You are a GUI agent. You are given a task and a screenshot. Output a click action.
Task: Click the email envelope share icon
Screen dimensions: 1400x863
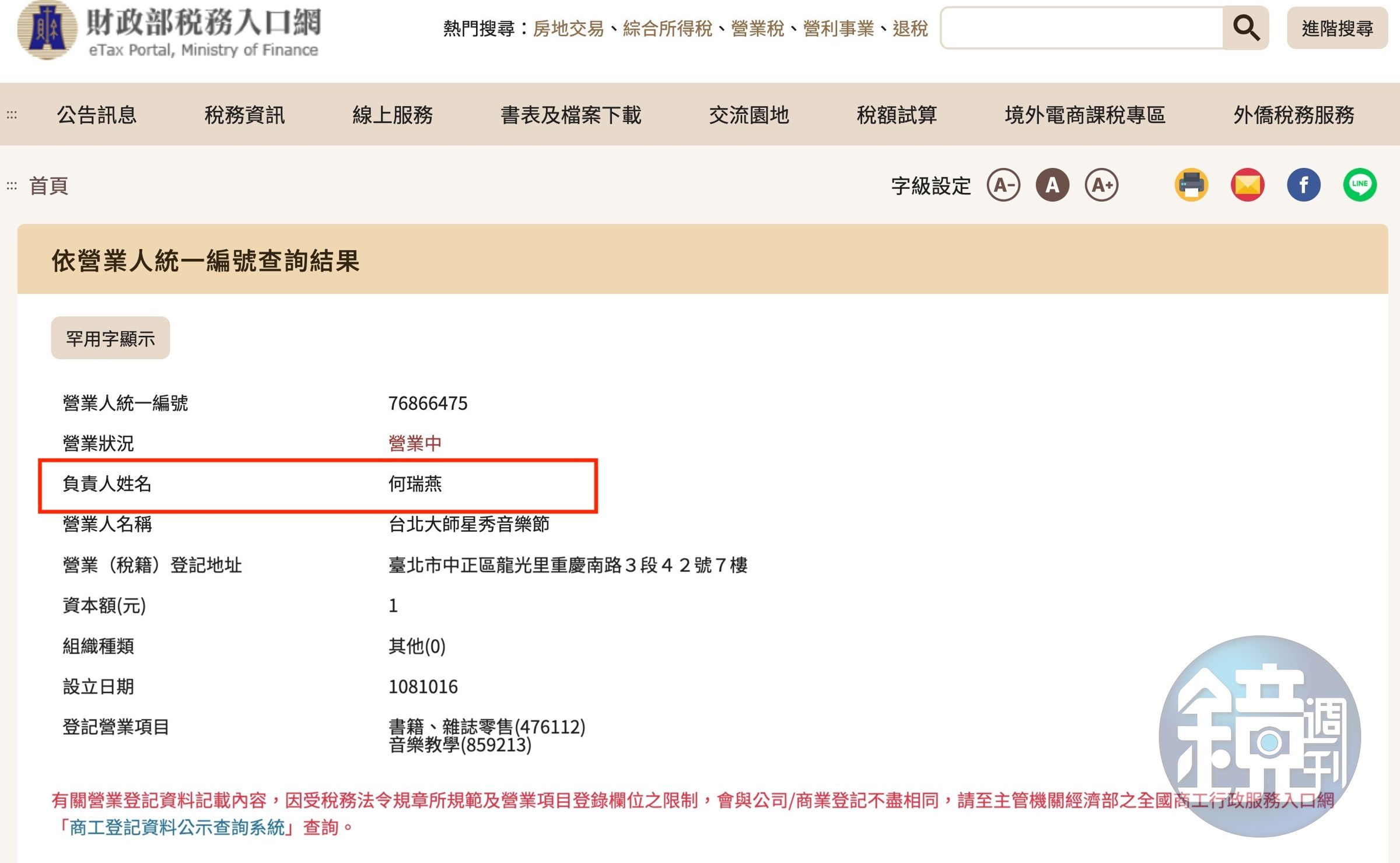pyautogui.click(x=1247, y=185)
